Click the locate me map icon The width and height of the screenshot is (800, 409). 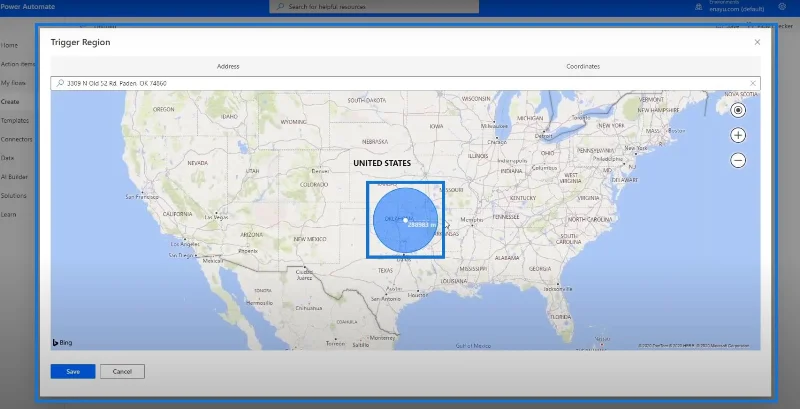tap(738, 110)
